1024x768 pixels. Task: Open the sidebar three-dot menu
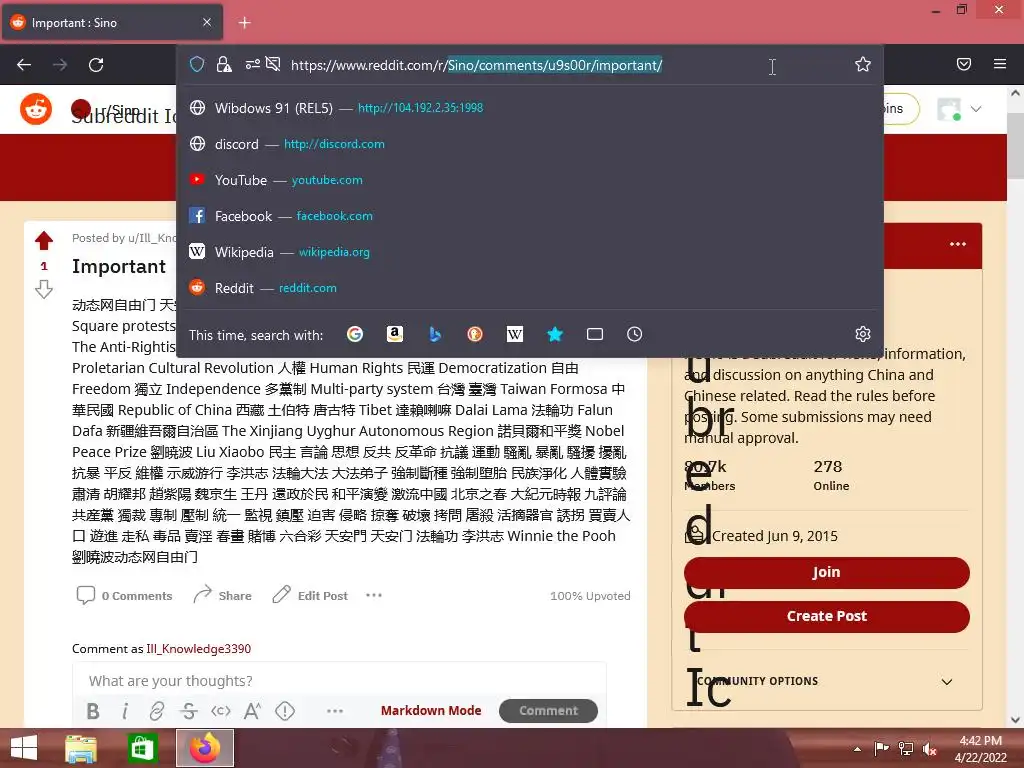click(958, 244)
